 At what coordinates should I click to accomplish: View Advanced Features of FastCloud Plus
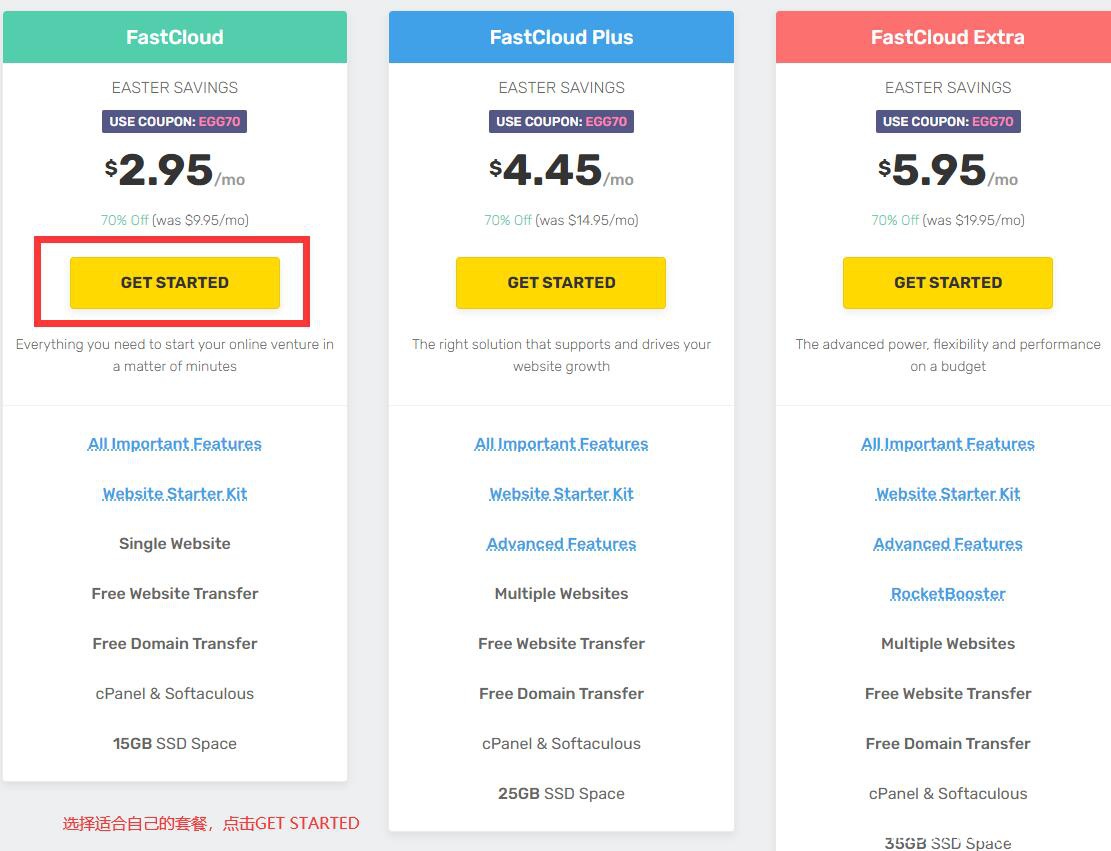[x=561, y=544]
